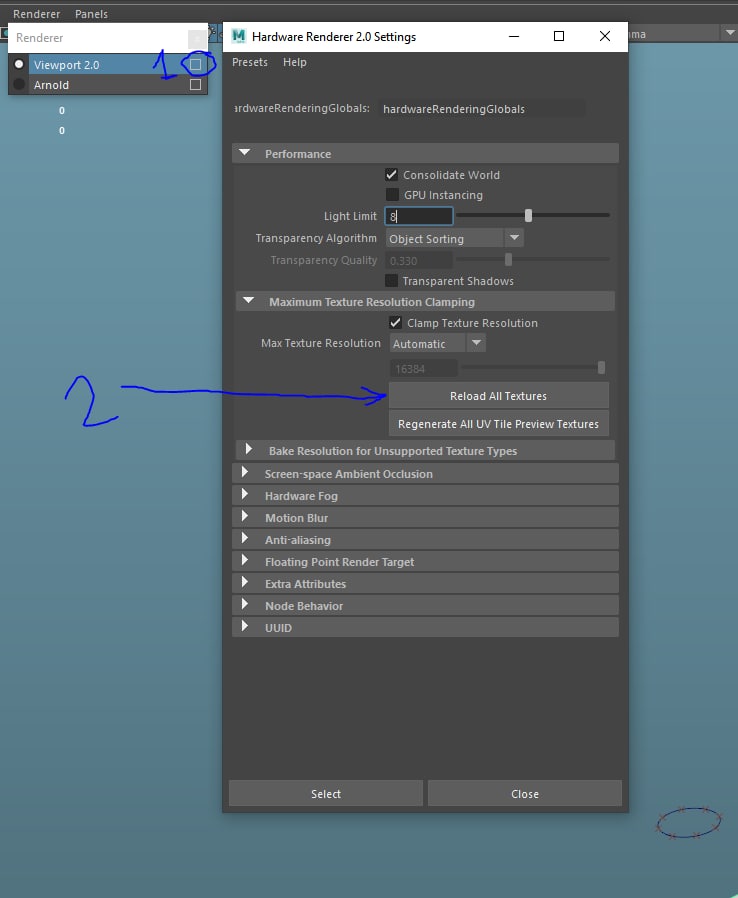This screenshot has height=898, width=738.
Task: Maximize the Hardware Renderer settings window
Action: (x=559, y=36)
